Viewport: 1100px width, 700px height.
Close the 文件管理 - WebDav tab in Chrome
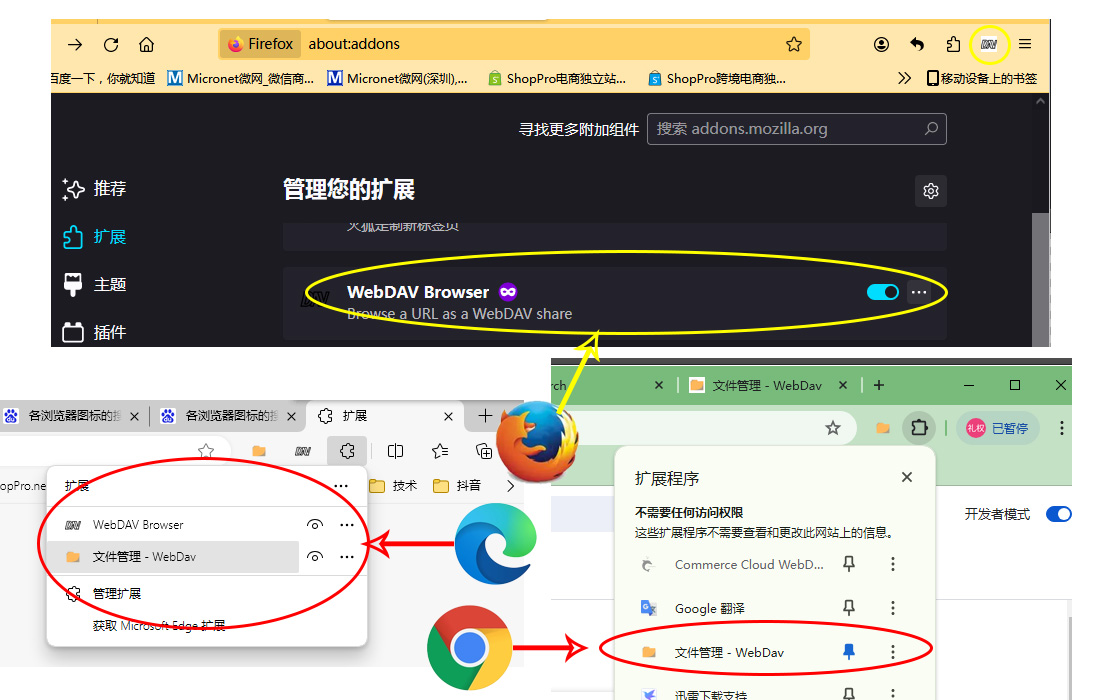[x=843, y=385]
